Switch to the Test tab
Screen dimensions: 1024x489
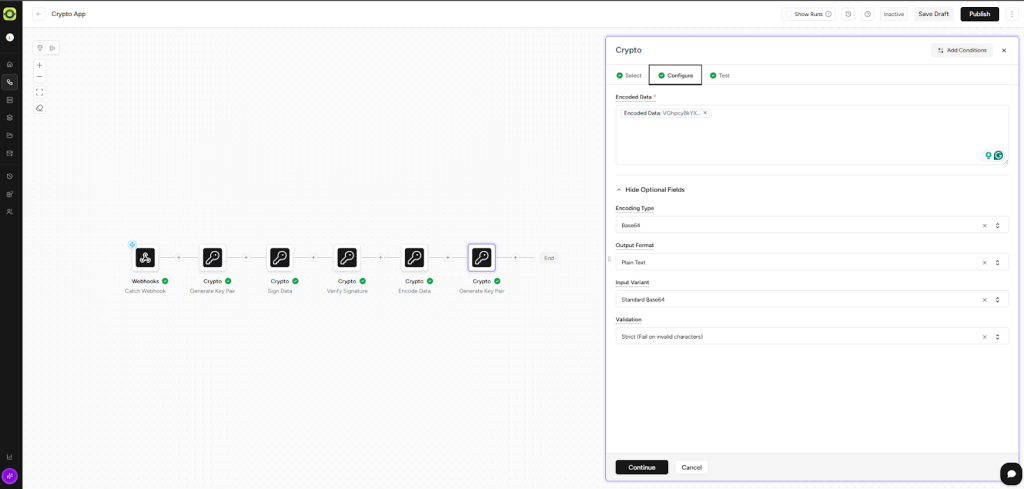(719, 76)
